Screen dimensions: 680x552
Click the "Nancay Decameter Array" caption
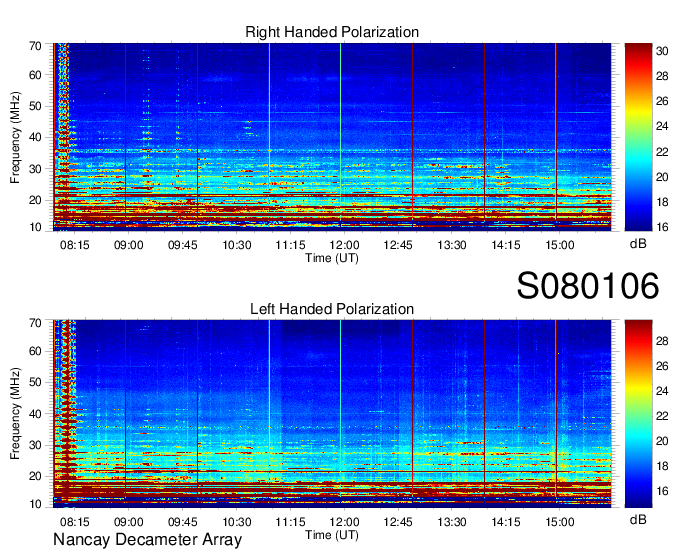[147, 539]
